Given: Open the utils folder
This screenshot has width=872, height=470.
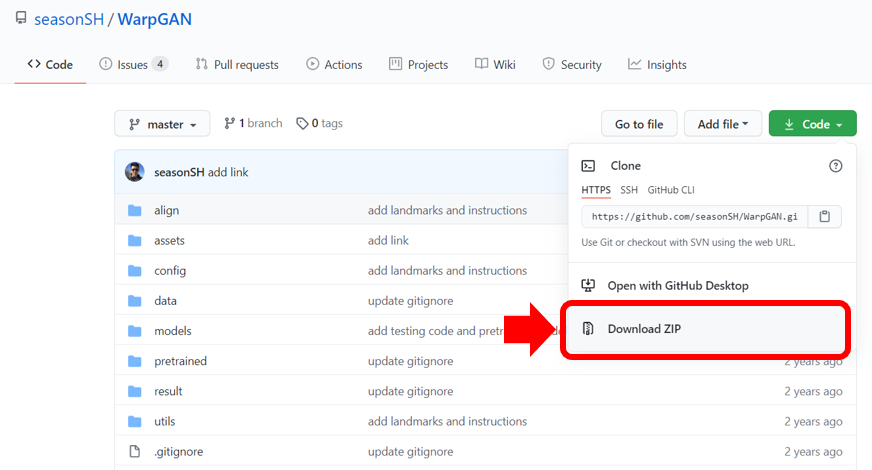Looking at the screenshot, I should click(x=165, y=422).
